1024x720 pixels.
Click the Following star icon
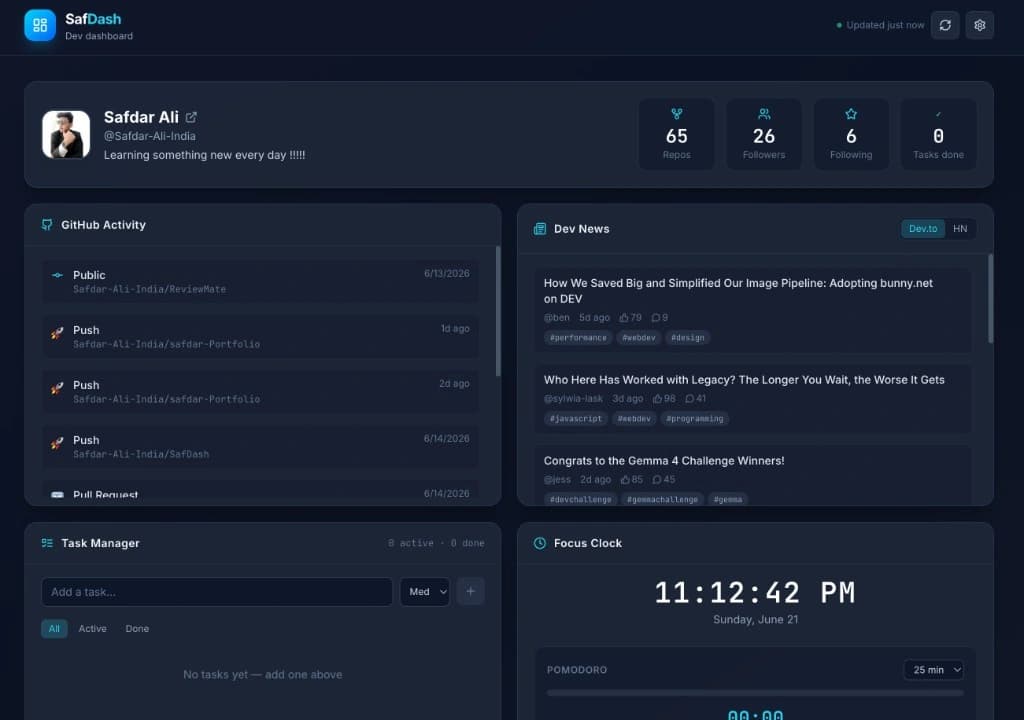851,114
